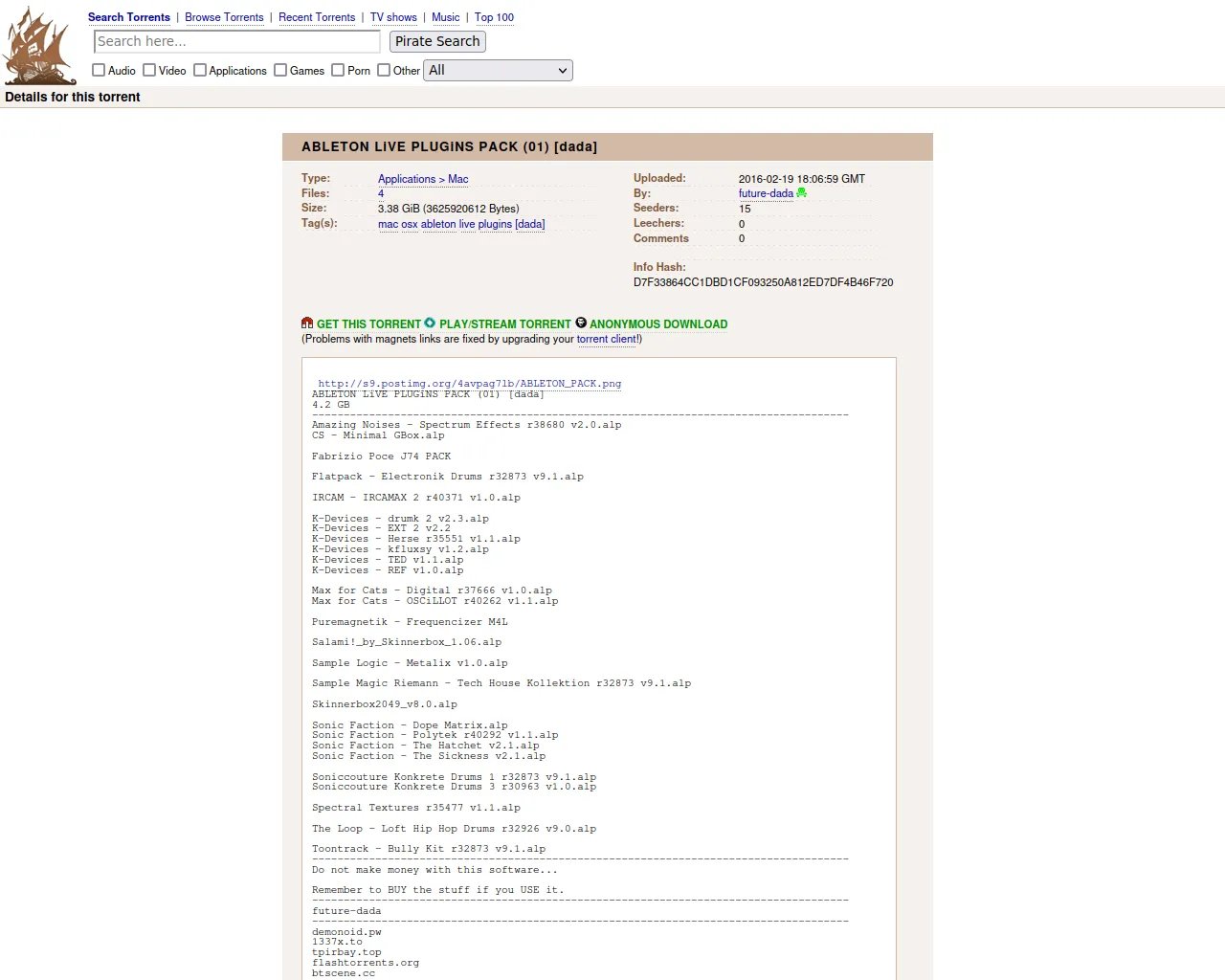Viewport: 1225px width, 980px height.
Task: Enable the Audio checkbox
Action: [99, 70]
